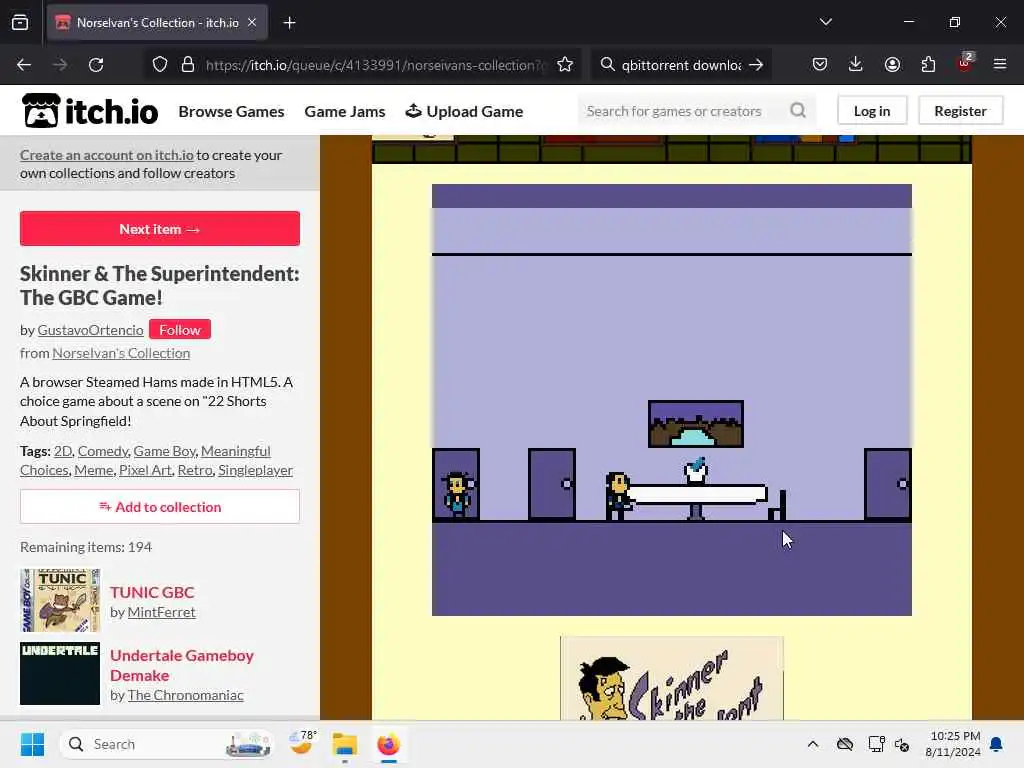Click the search go arrow in search bar
Screen dimensions: 1024x768
pyautogui.click(x=756, y=65)
